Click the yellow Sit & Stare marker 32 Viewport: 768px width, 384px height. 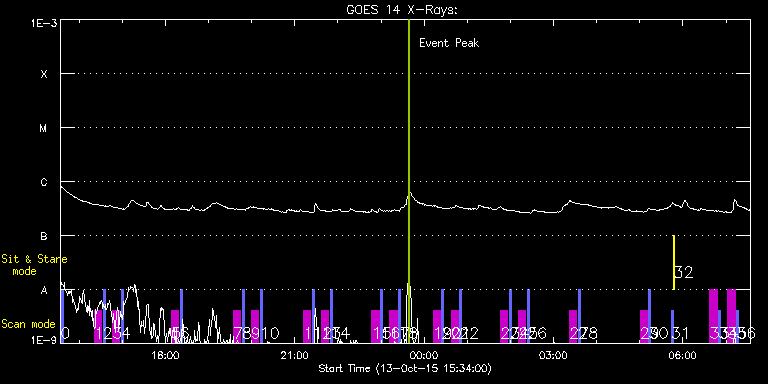point(673,263)
